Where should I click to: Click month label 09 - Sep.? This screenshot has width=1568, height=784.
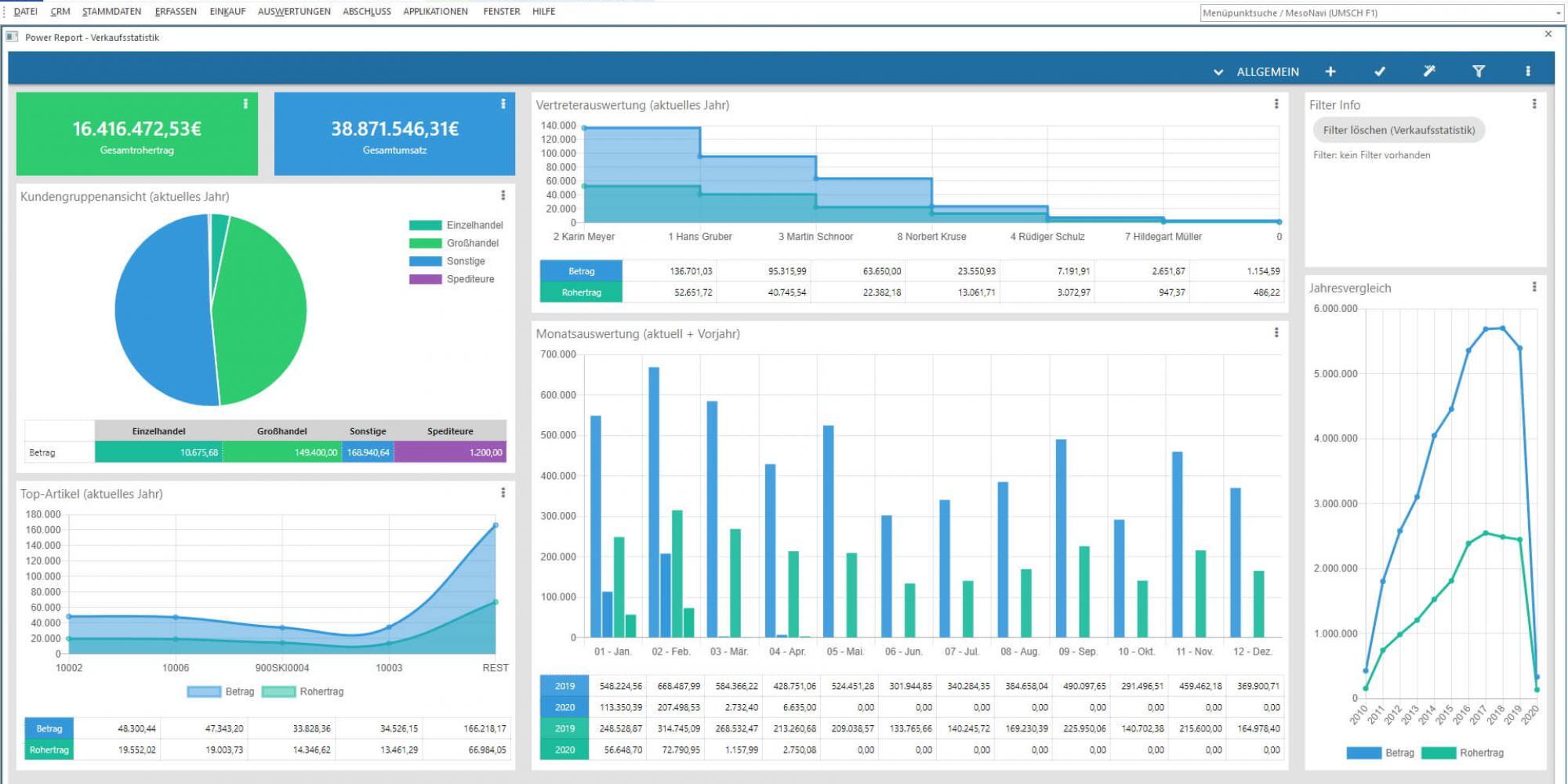tap(1078, 652)
